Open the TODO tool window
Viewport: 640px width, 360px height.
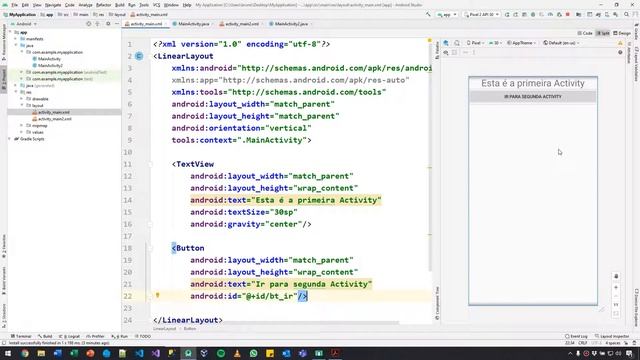pyautogui.click(x=142, y=336)
